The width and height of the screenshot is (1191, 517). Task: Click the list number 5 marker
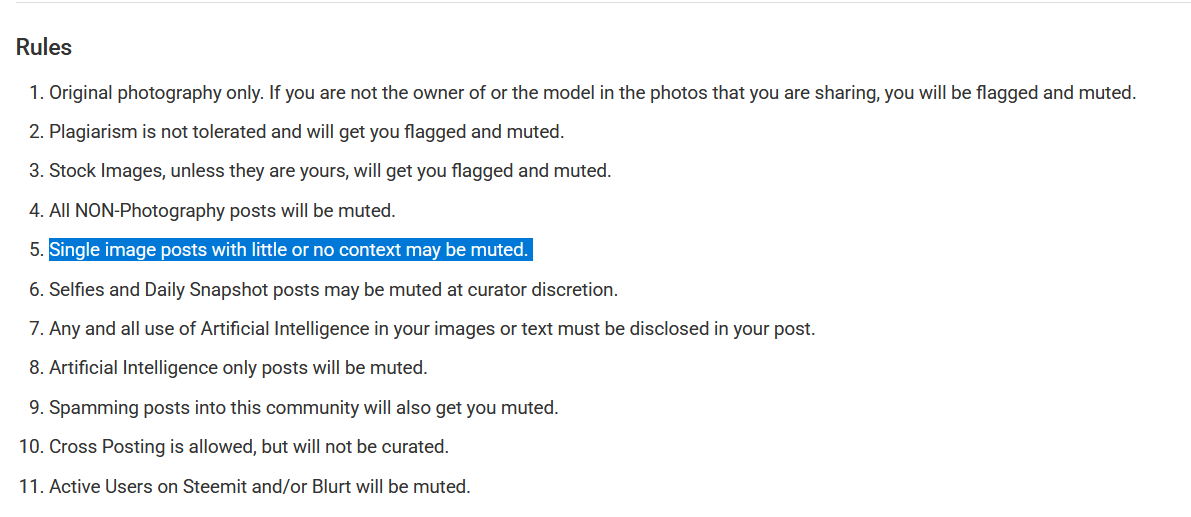(36, 250)
